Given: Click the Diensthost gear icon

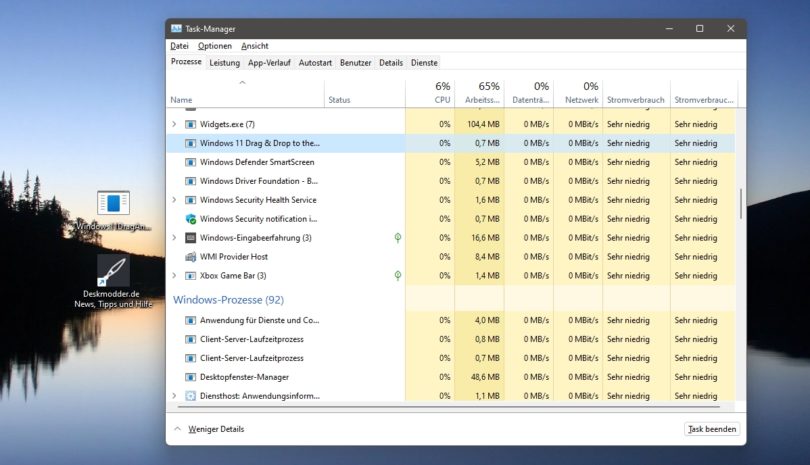Looking at the screenshot, I should tap(191, 396).
